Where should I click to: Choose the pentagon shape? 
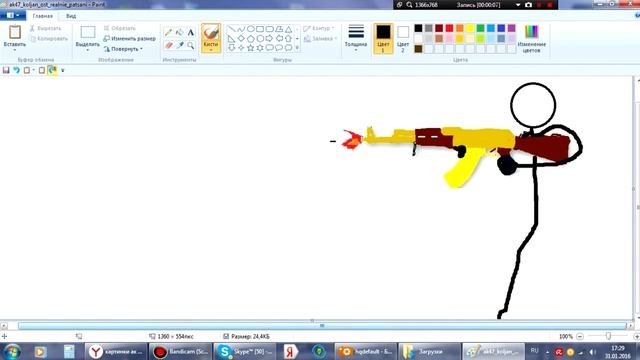click(x=251, y=38)
